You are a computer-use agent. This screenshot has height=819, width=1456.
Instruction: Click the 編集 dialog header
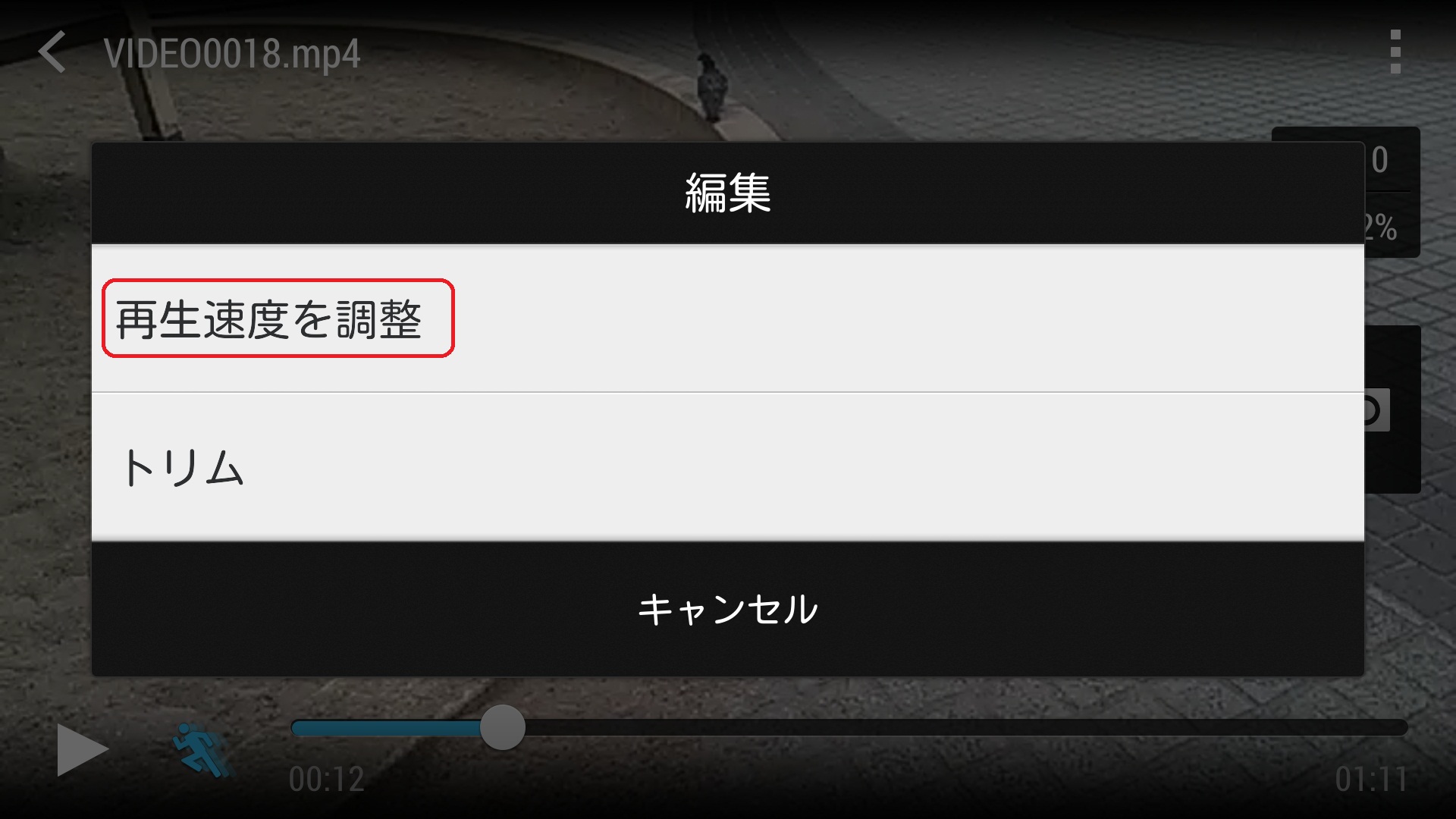tap(728, 193)
